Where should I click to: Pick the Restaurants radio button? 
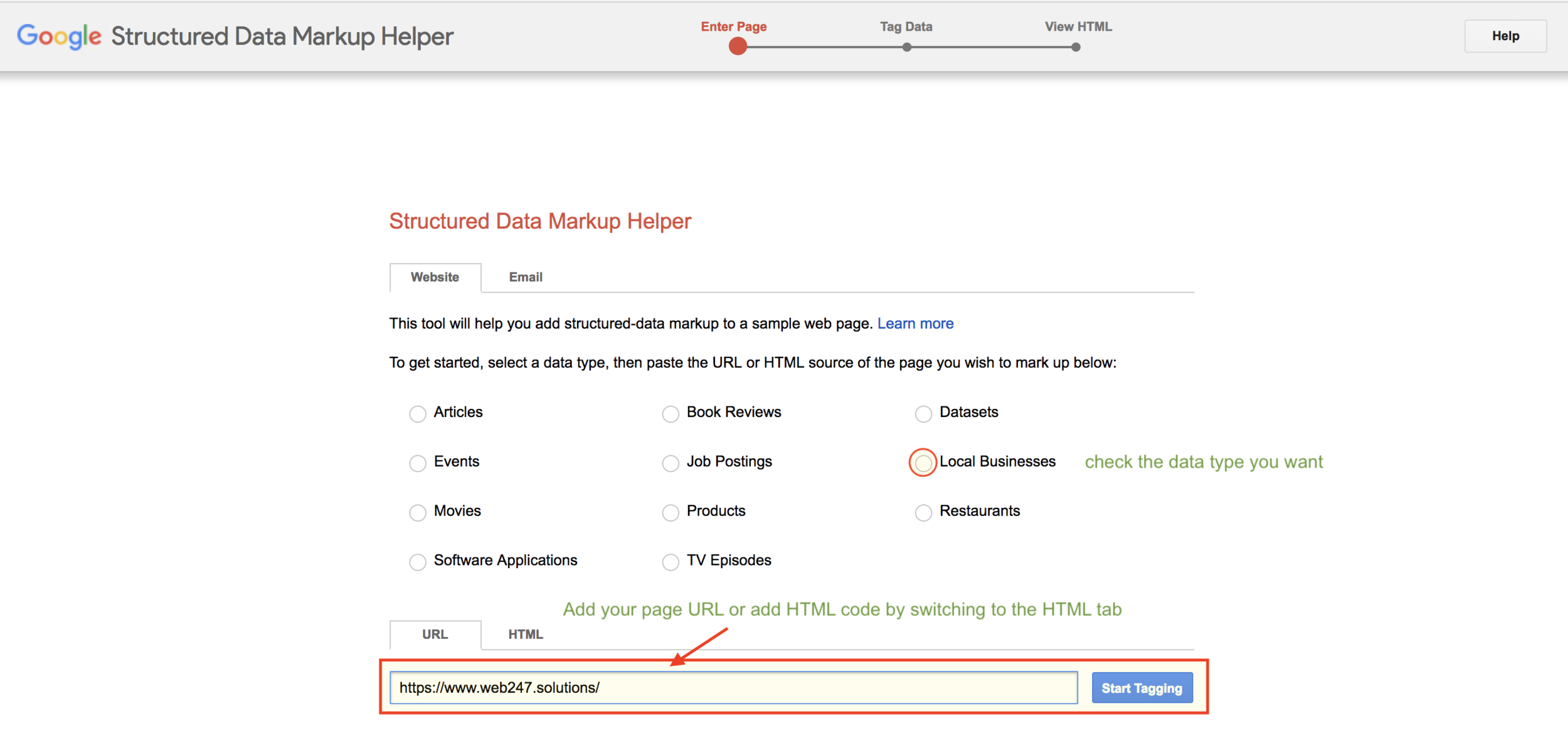point(923,513)
